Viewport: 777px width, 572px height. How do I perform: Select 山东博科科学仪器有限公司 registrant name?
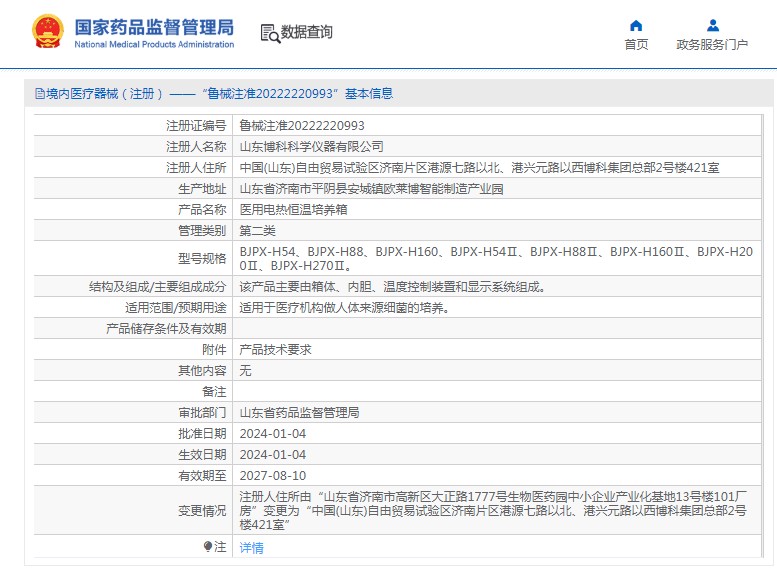pos(312,147)
